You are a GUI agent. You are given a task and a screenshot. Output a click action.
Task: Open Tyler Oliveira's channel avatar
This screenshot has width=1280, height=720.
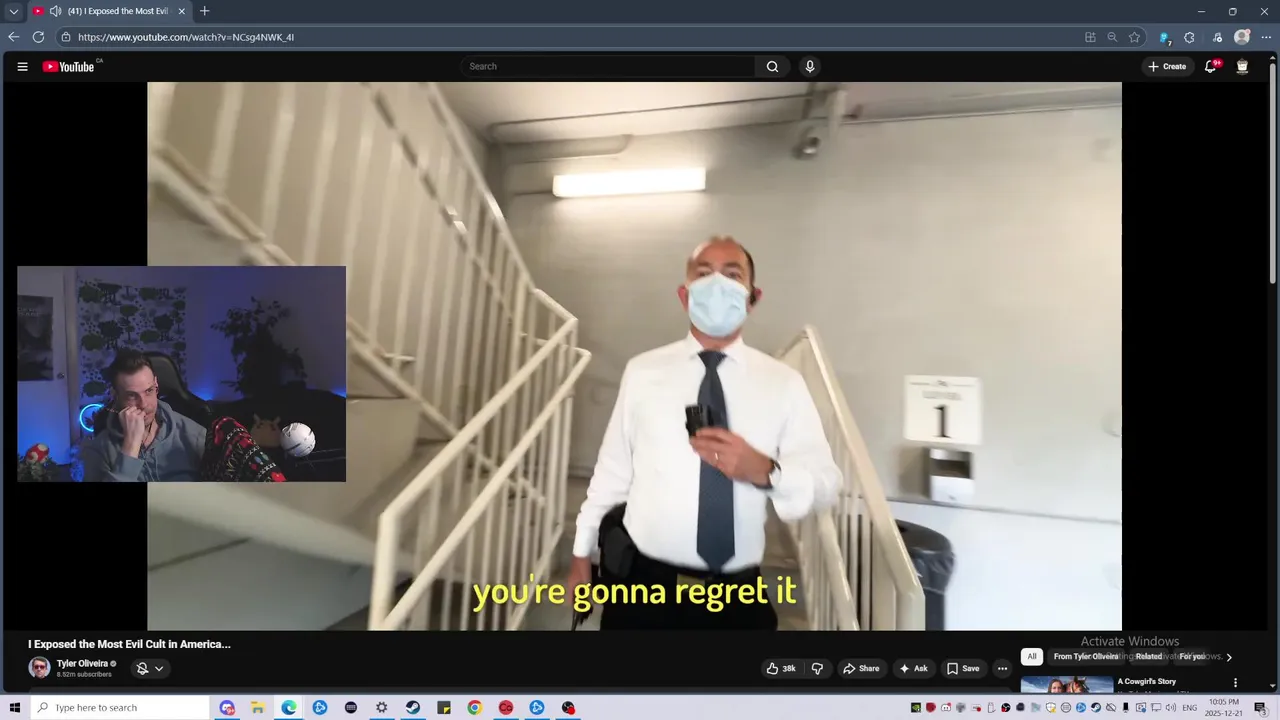click(39, 668)
